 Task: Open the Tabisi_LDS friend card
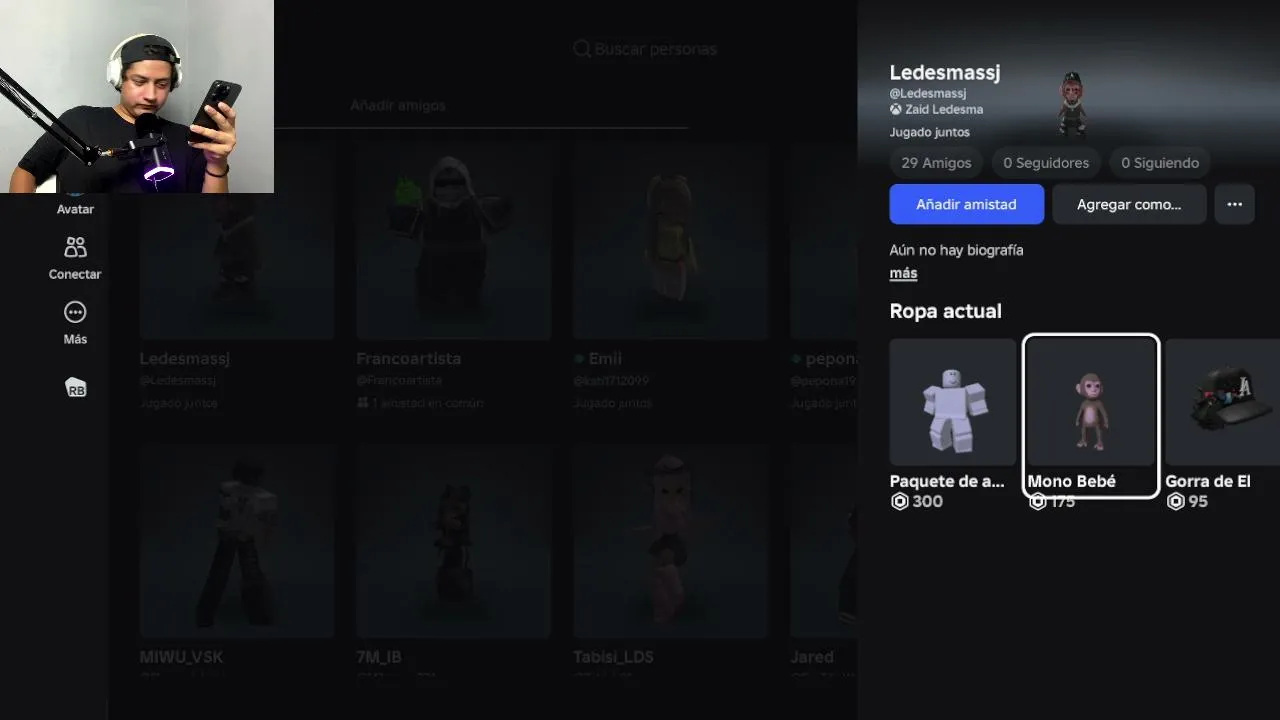coord(670,562)
